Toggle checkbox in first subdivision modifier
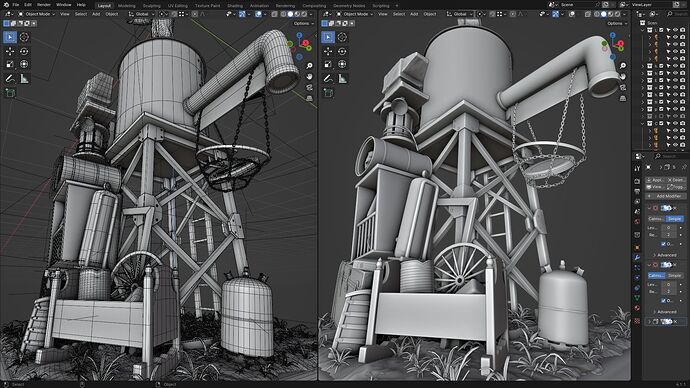This screenshot has width=690, height=388. coord(663,244)
